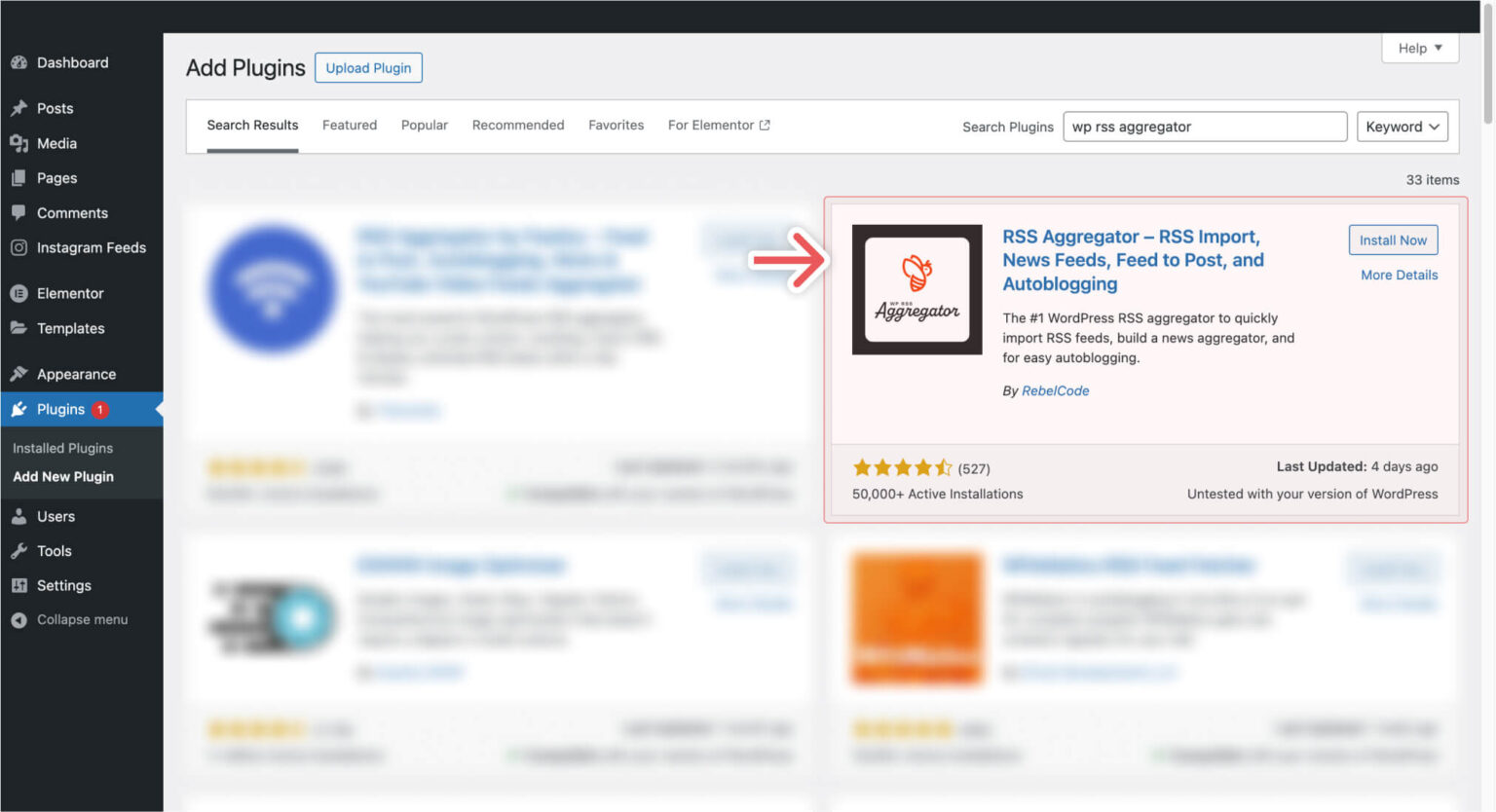
Task: Click the Posts pushpin icon
Action: (19, 108)
